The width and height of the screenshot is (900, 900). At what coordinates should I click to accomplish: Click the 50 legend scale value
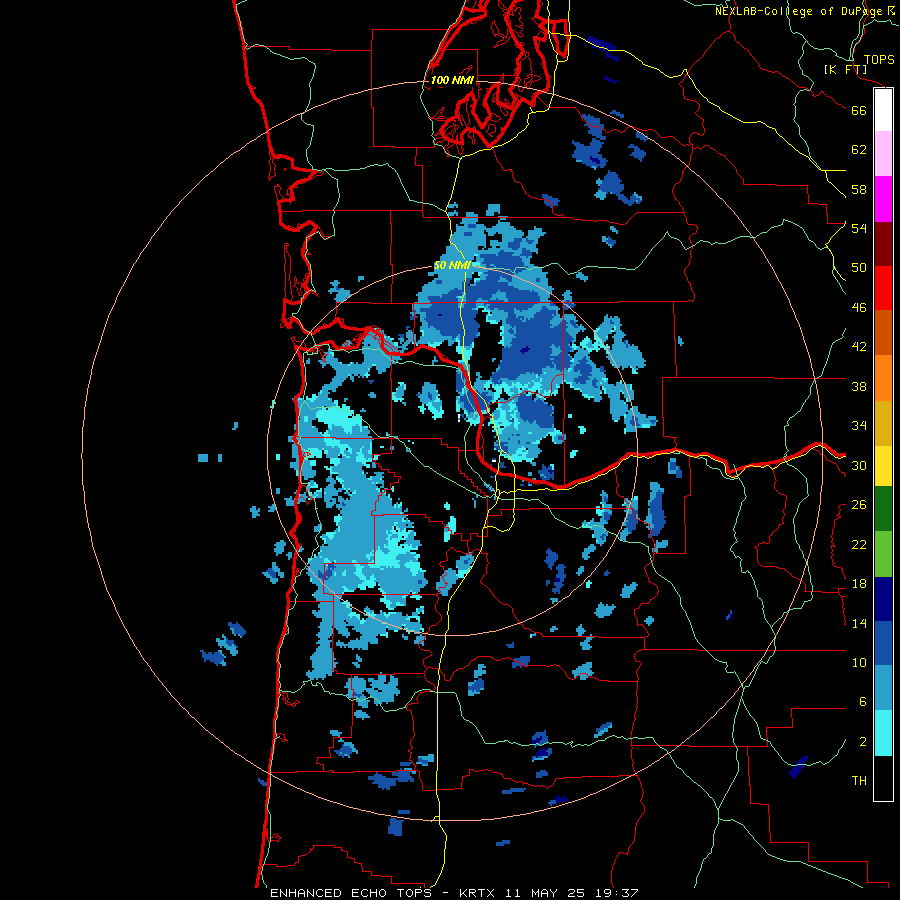[x=859, y=268]
